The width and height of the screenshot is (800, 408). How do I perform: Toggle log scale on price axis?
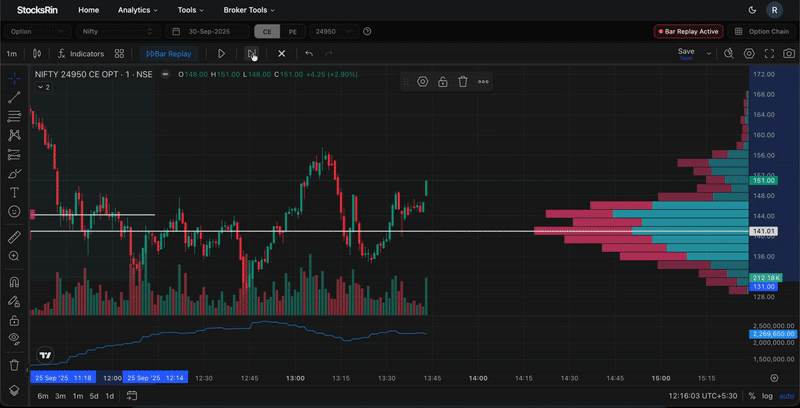(x=767, y=396)
